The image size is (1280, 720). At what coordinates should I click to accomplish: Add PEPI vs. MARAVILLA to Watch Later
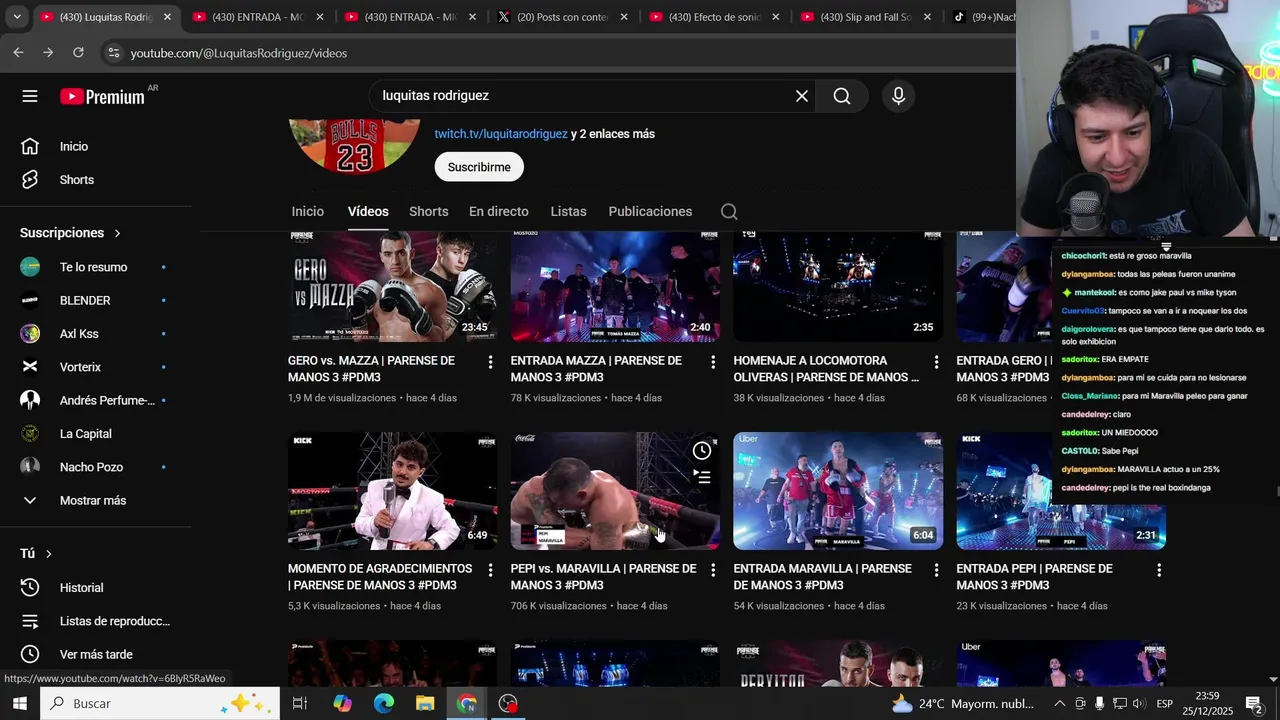(702, 451)
